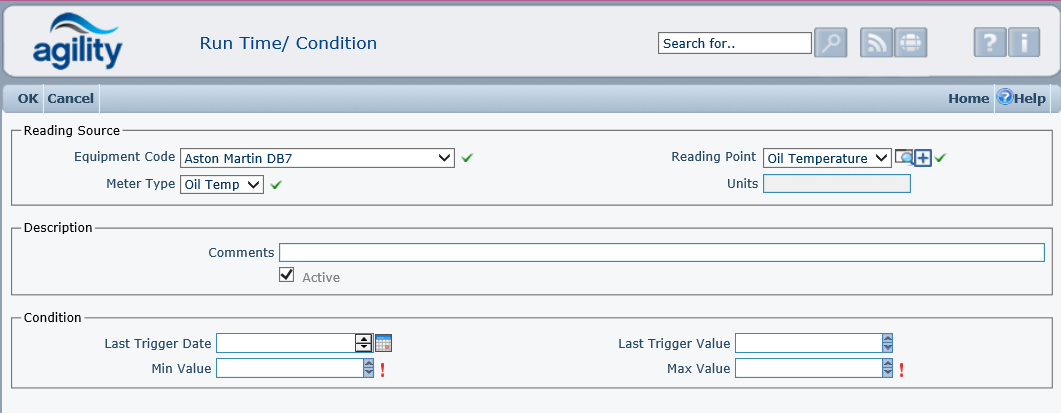This screenshot has width=1061, height=413.
Task: Click OK in the toolbar
Action: (x=28, y=99)
